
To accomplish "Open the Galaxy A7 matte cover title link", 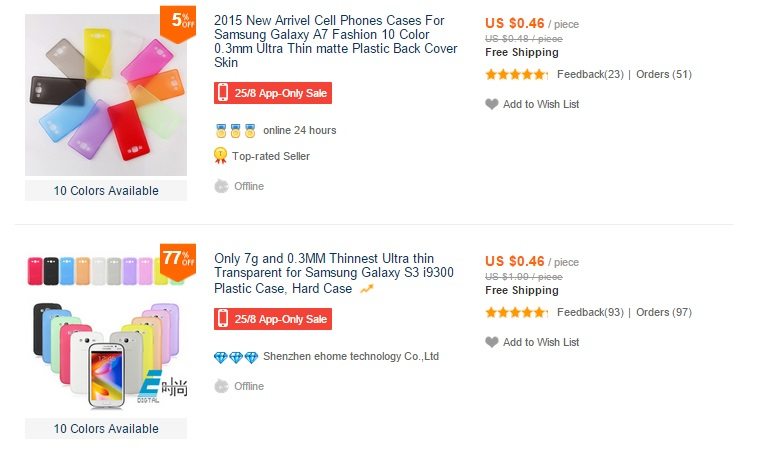I will coord(336,41).
